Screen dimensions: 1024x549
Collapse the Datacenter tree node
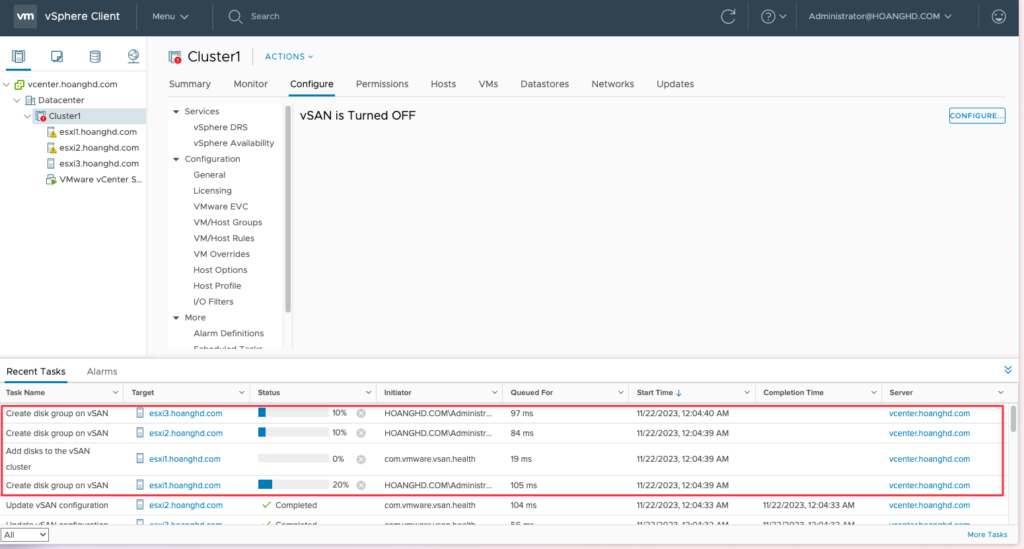pyautogui.click(x=17, y=100)
